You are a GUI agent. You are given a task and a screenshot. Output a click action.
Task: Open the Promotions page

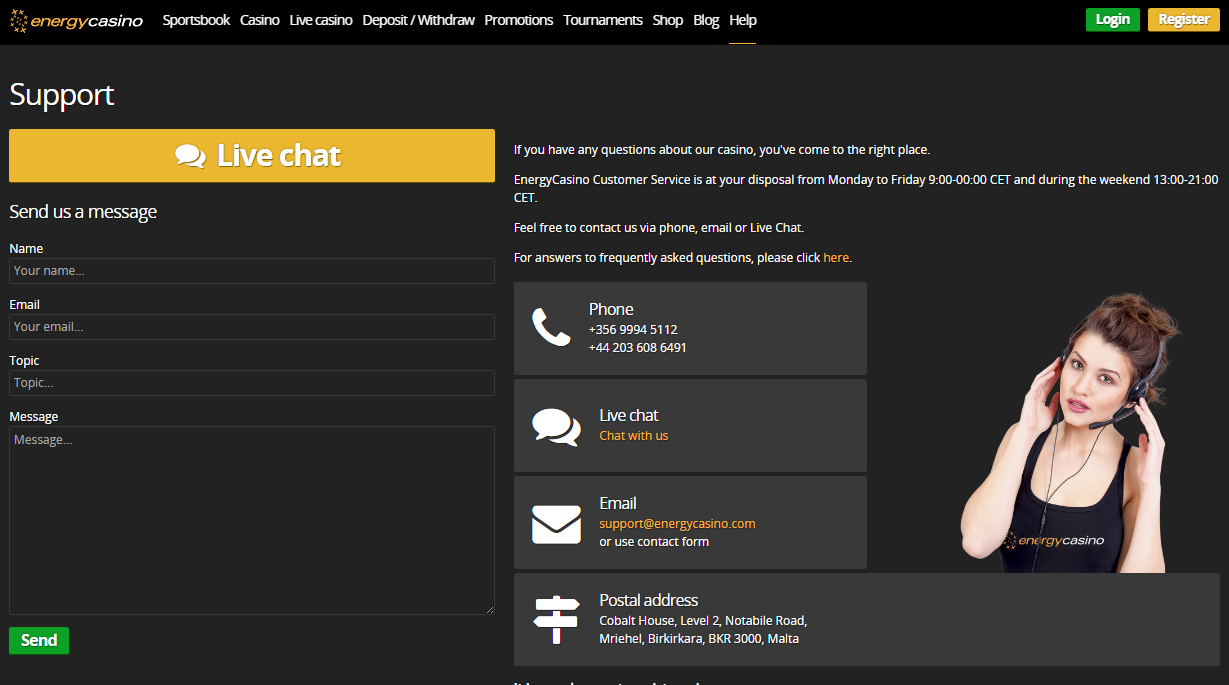point(519,20)
